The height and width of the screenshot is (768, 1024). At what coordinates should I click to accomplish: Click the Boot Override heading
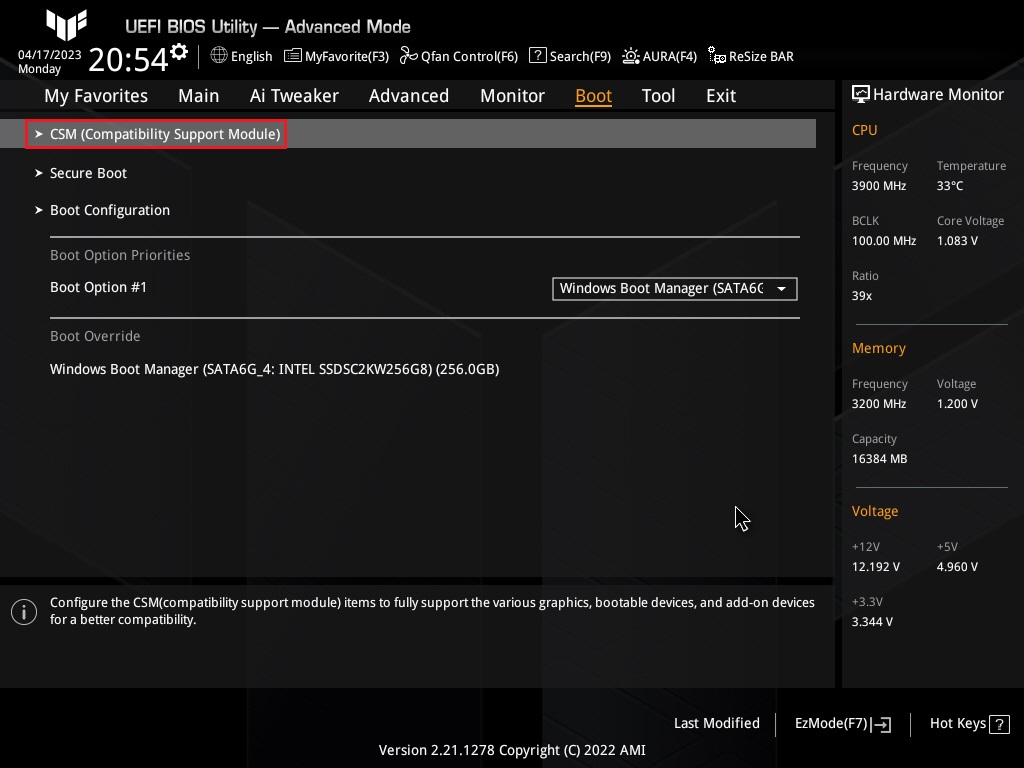pos(95,336)
